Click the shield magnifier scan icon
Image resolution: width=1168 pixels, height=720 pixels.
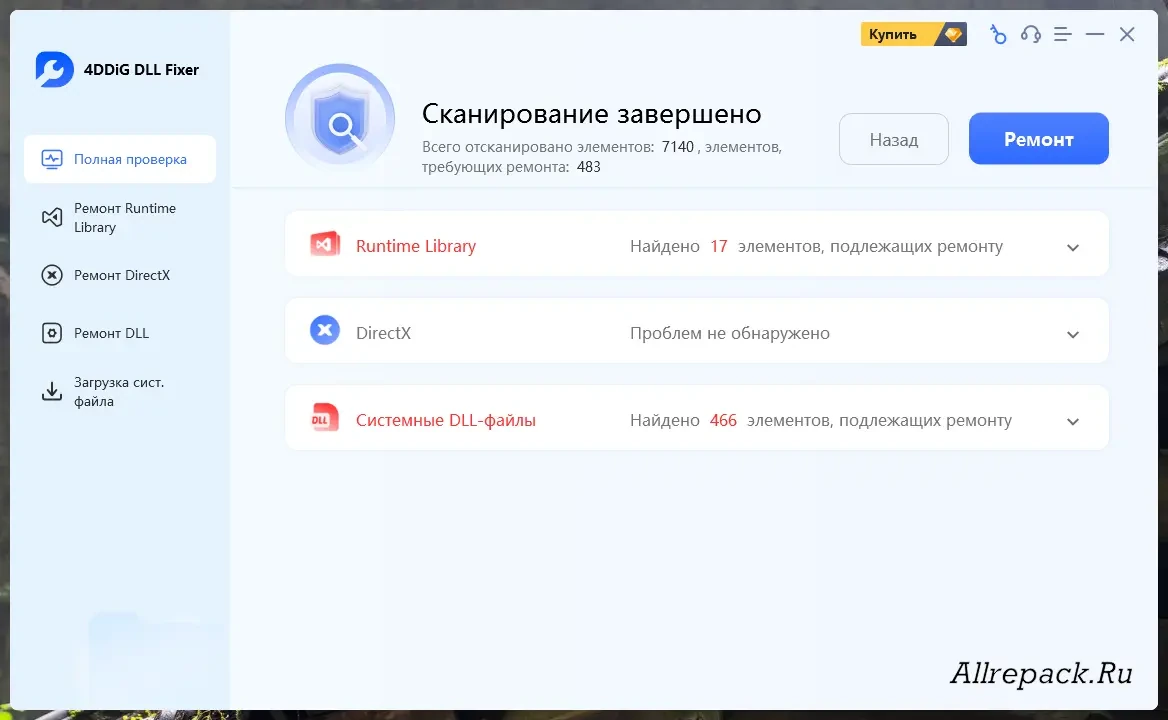tap(340, 118)
